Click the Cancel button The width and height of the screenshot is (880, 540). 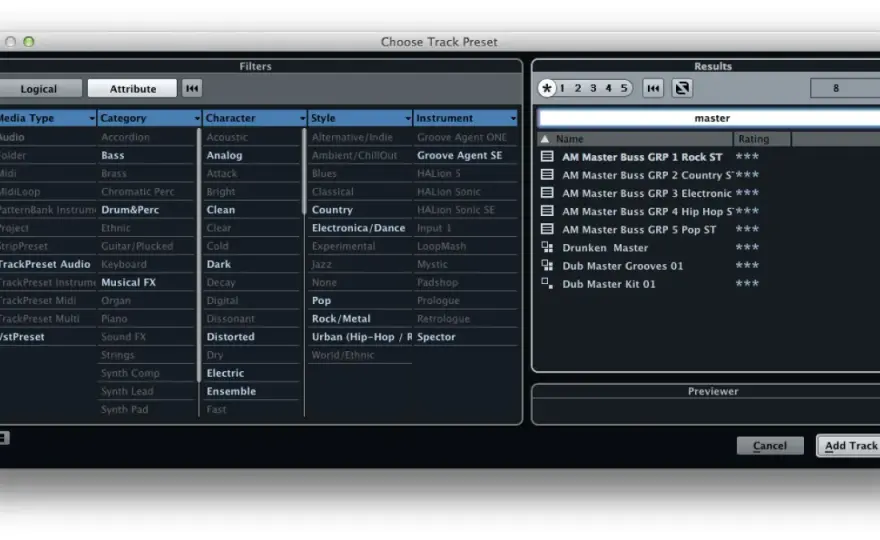pyautogui.click(x=770, y=446)
